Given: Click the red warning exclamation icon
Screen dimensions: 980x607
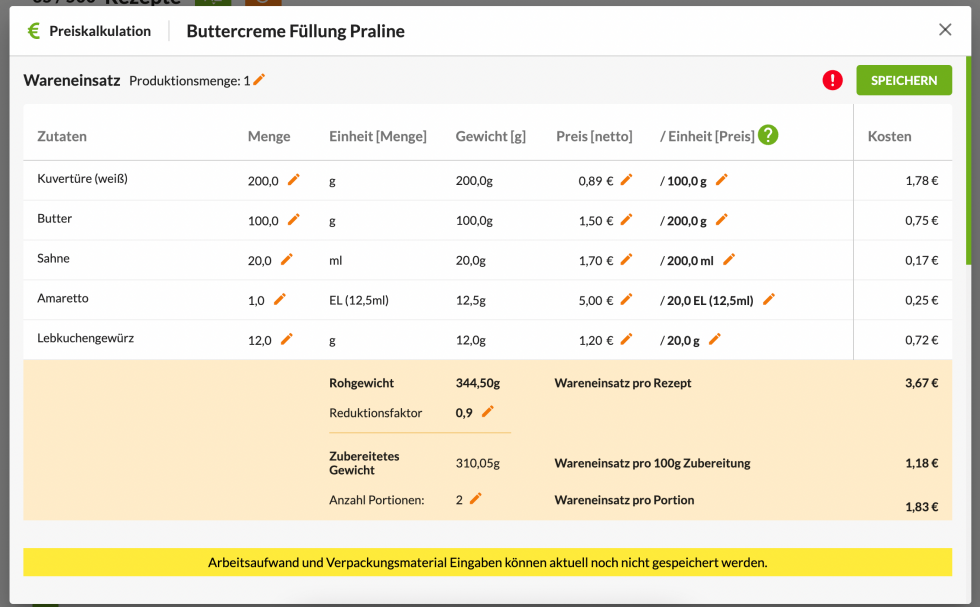Looking at the screenshot, I should tap(832, 80).
